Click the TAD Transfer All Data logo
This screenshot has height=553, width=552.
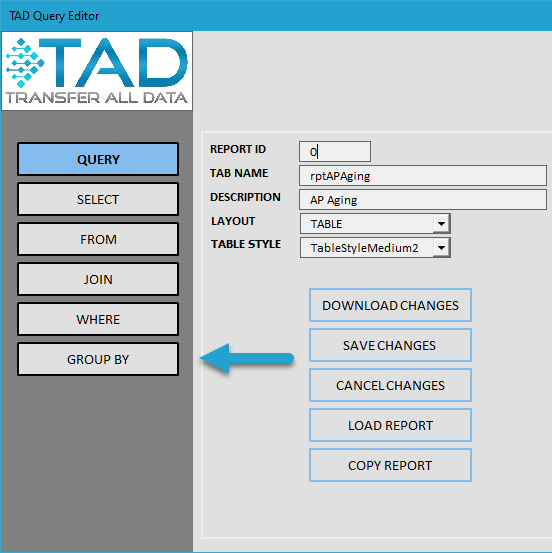(x=97, y=71)
